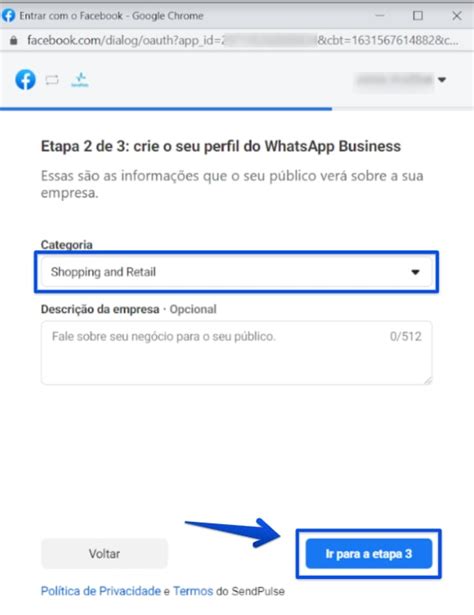Click the Facebook logo in the dialog header
This screenshot has width=474, height=615.
click(x=25, y=80)
